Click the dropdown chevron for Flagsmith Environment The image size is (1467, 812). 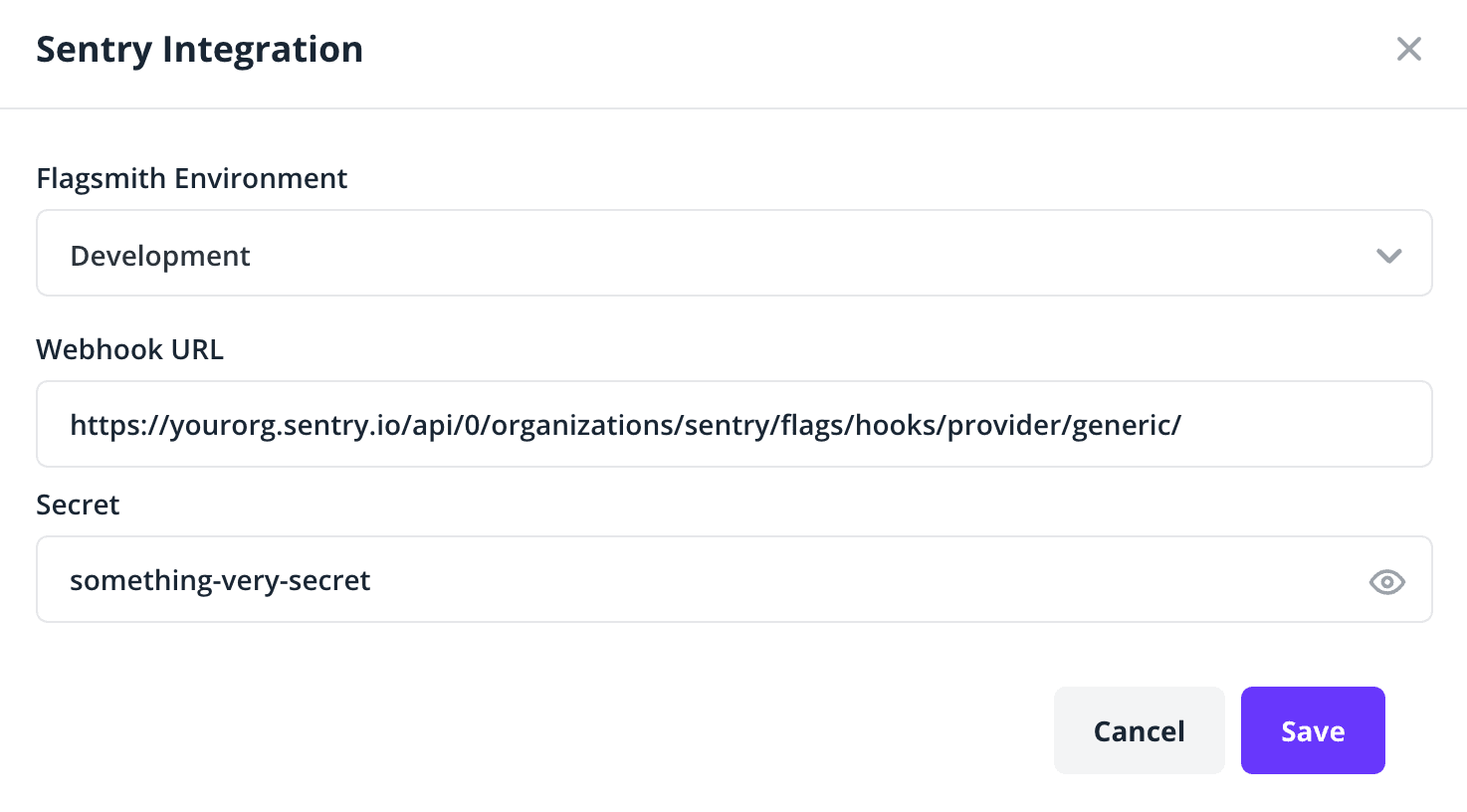coord(1389,256)
